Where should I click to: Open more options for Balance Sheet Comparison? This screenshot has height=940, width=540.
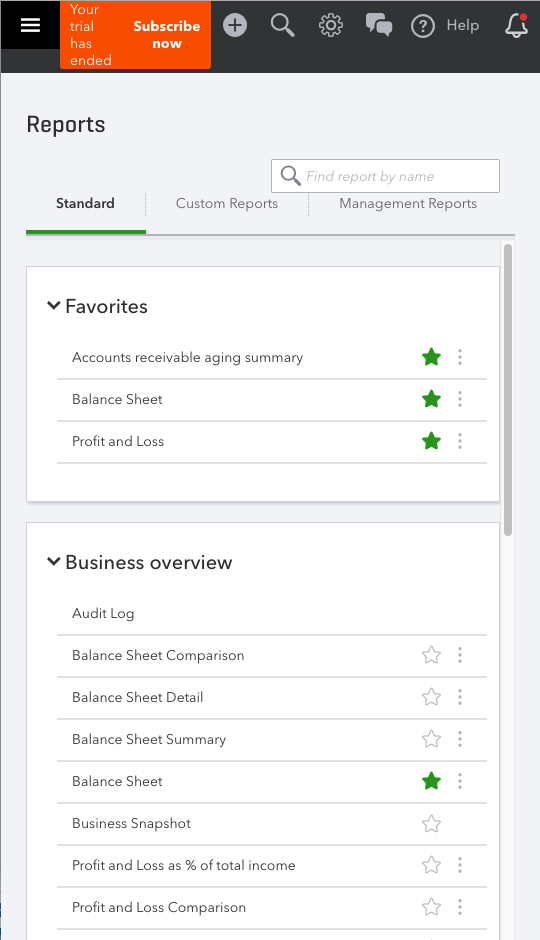[460, 655]
